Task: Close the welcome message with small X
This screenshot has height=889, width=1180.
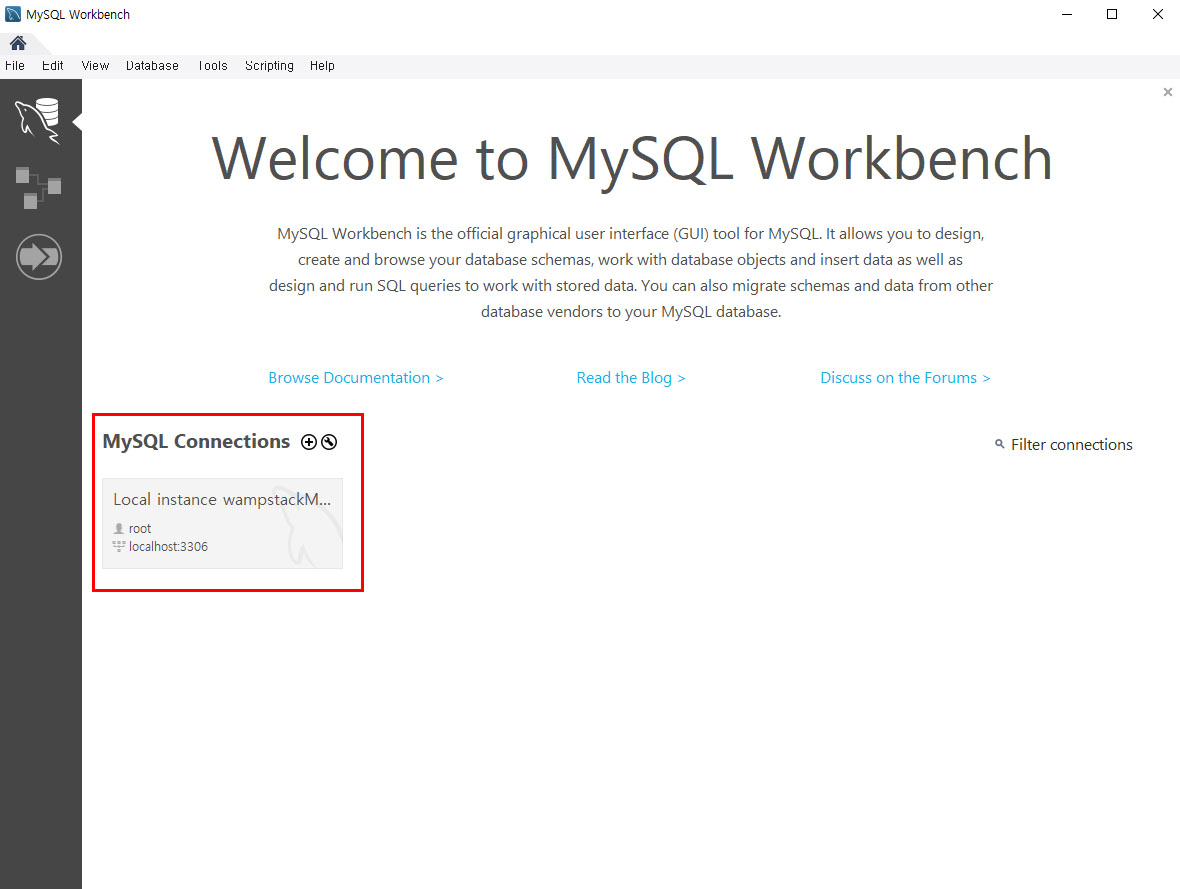Action: (x=1167, y=92)
